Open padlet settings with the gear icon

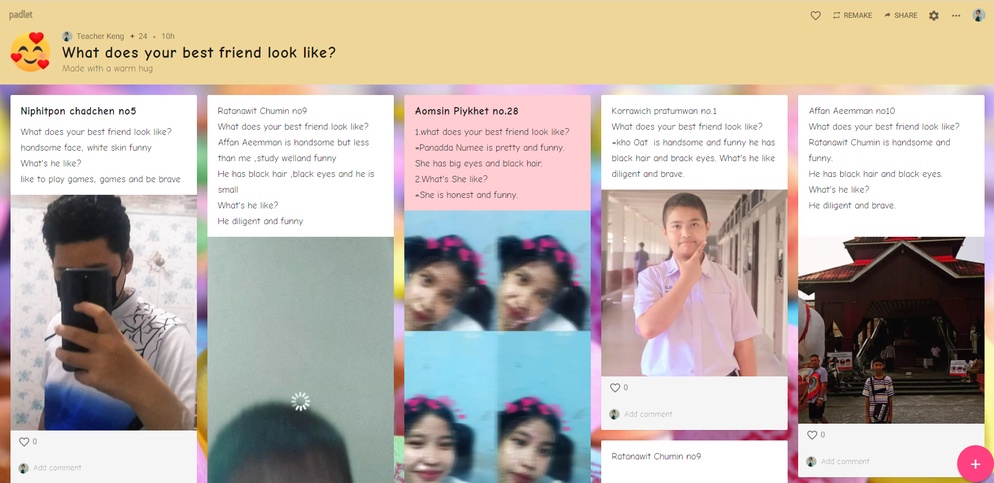[934, 15]
